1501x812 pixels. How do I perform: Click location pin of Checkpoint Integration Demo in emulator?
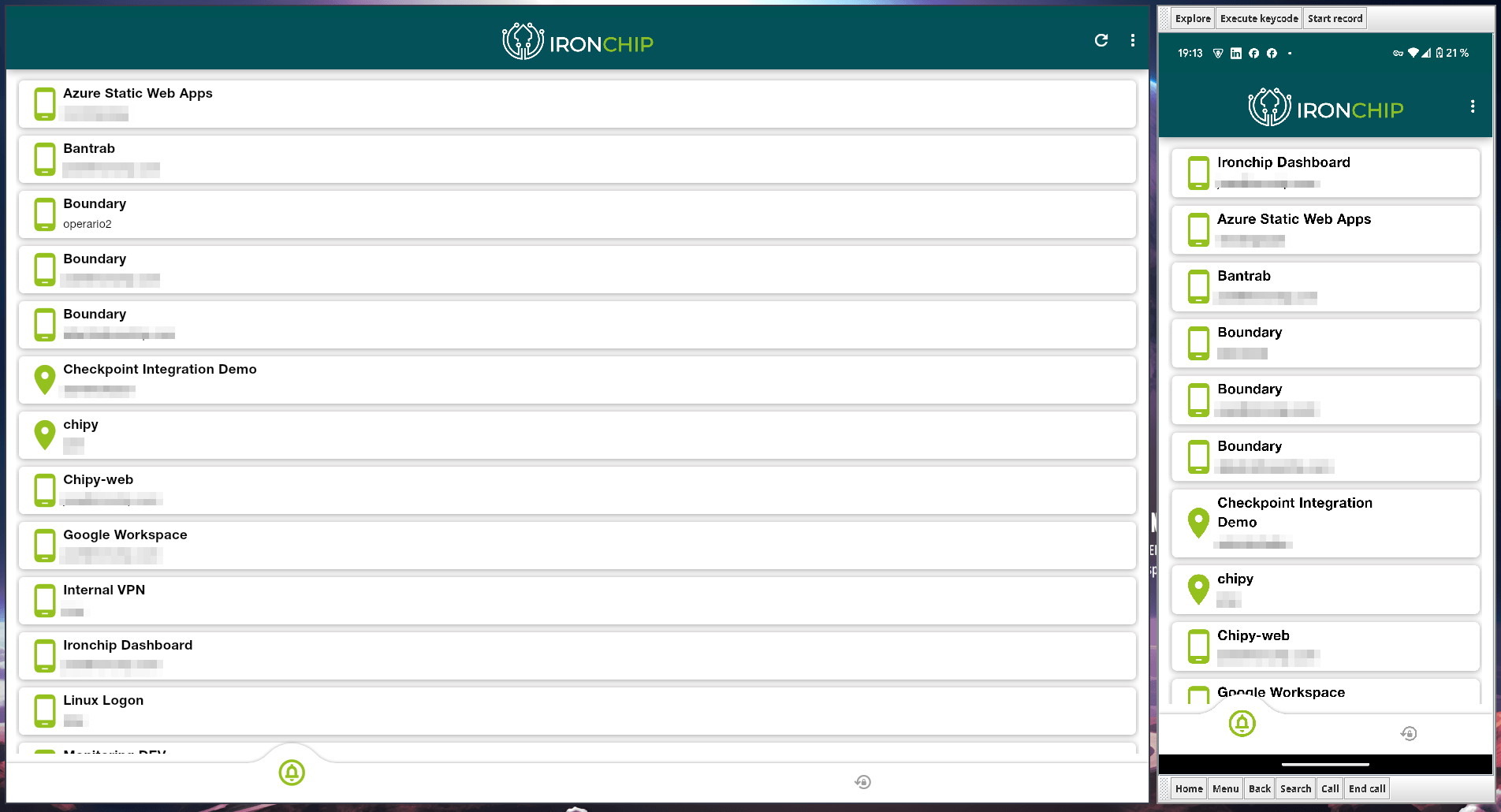1198,523
